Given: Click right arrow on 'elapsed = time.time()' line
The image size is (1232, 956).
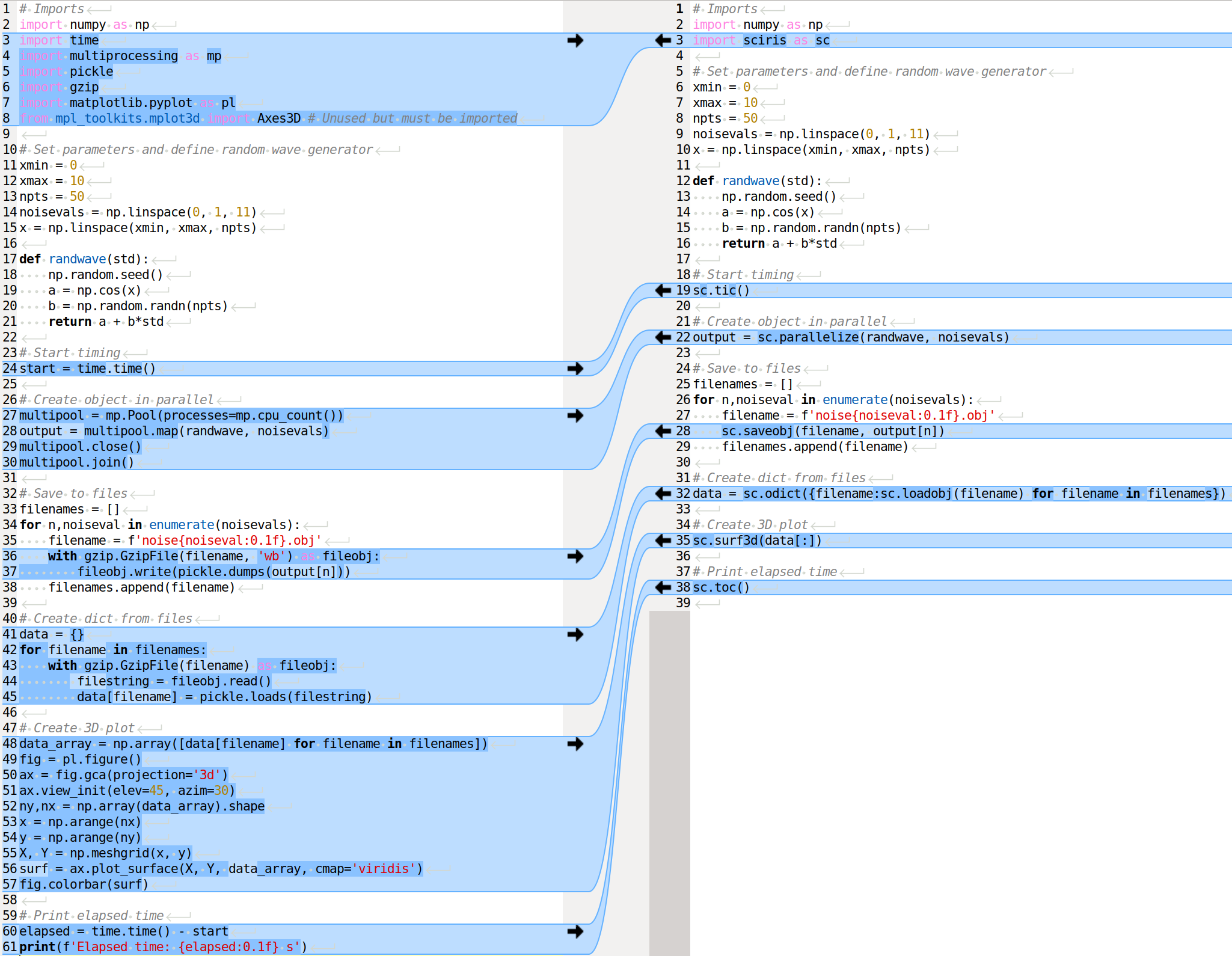Looking at the screenshot, I should coord(575,931).
